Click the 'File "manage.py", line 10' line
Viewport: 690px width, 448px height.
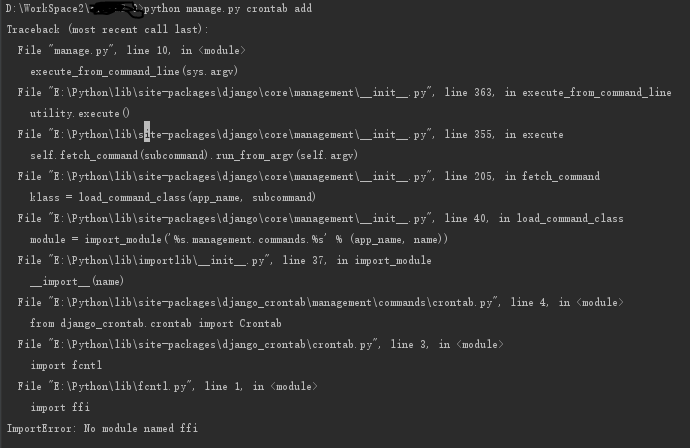click(x=132, y=51)
